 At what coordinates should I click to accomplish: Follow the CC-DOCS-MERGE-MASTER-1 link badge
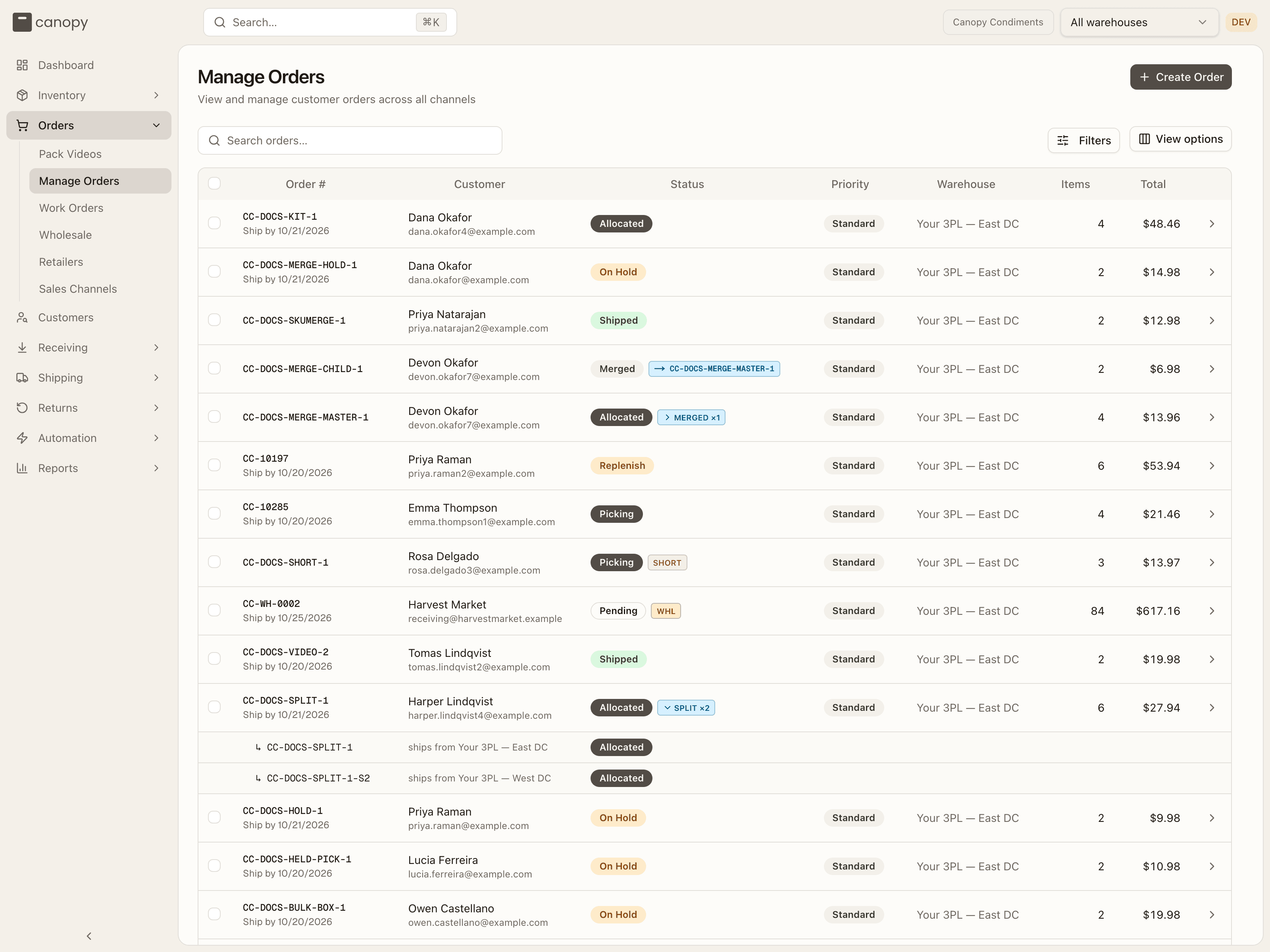point(714,369)
